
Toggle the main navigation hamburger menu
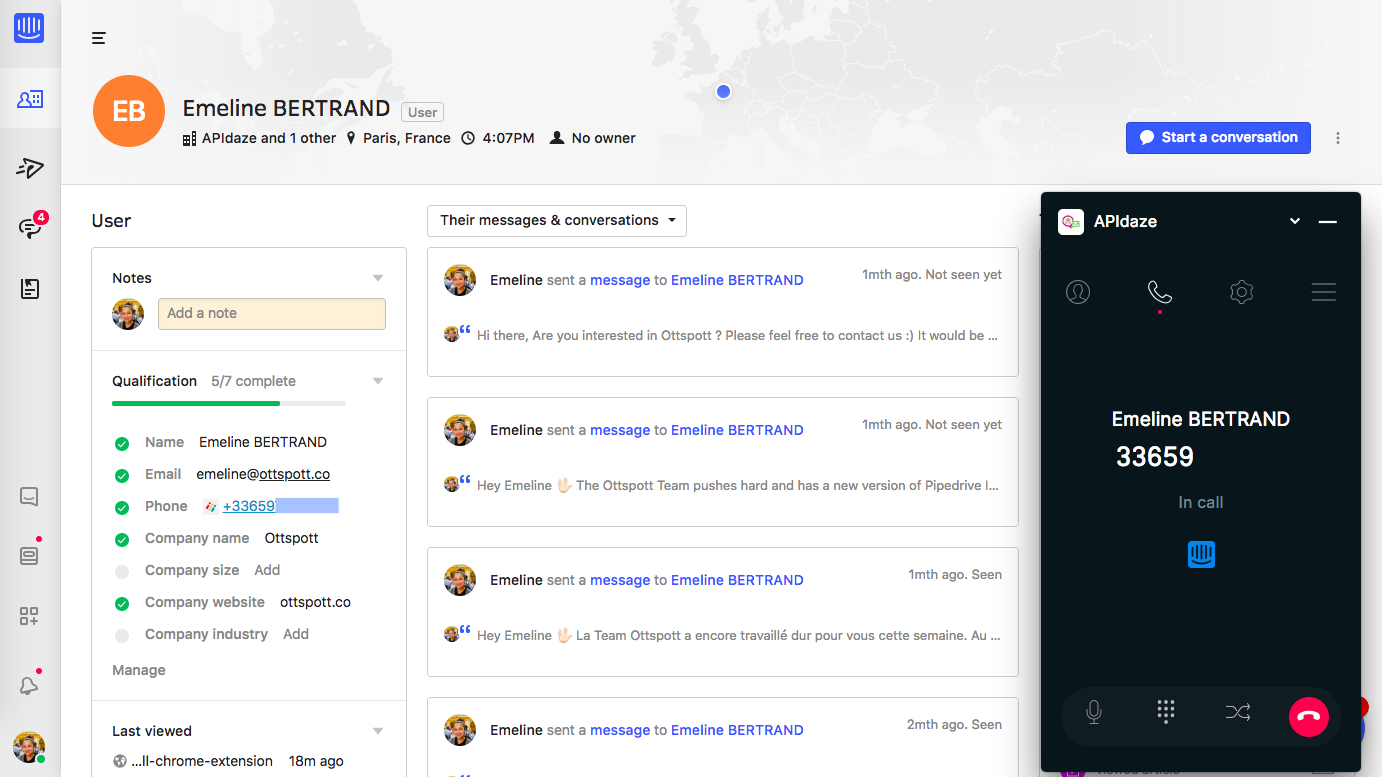98,38
